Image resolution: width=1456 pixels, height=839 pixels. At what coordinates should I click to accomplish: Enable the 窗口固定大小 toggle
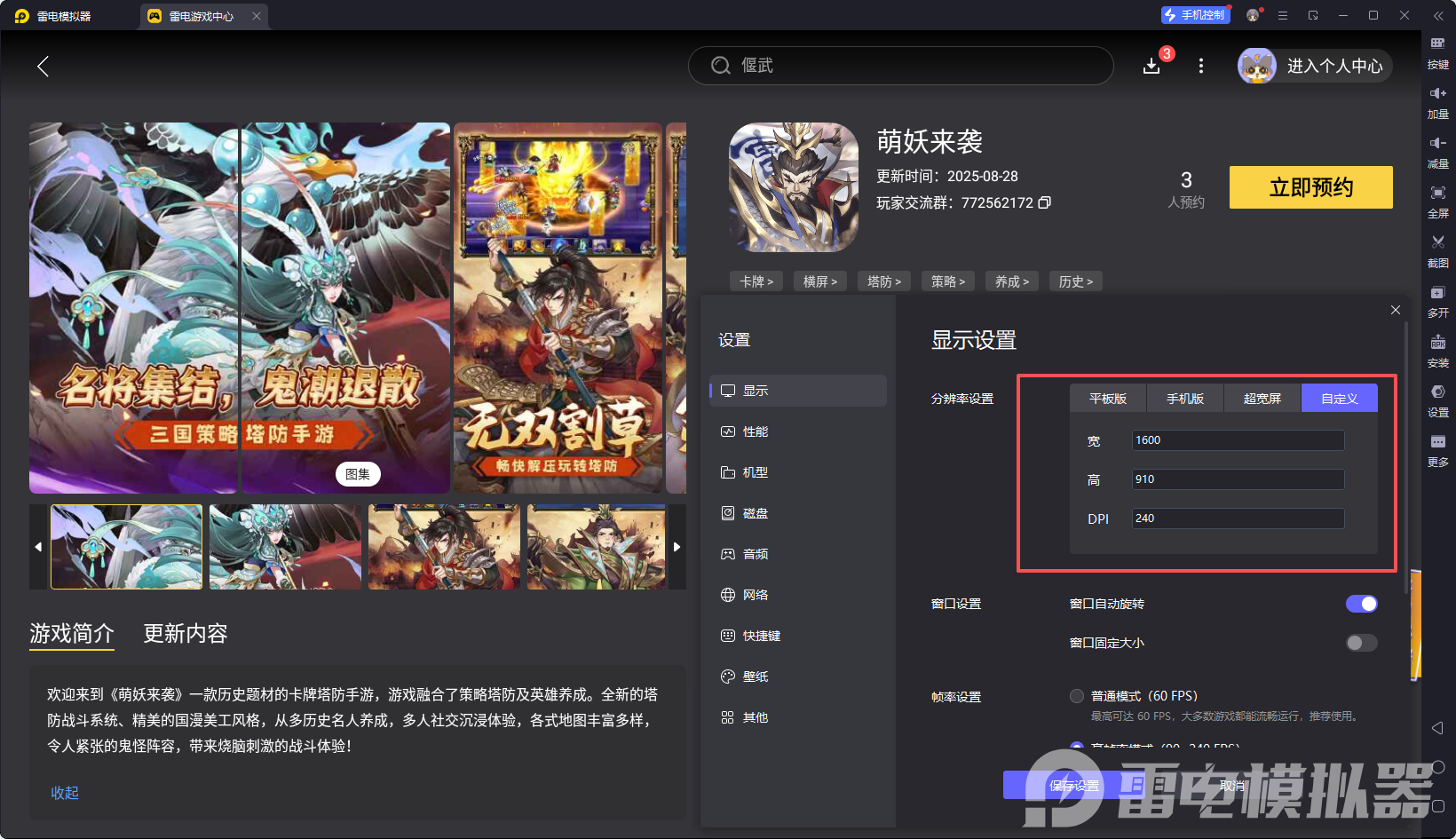click(1362, 643)
